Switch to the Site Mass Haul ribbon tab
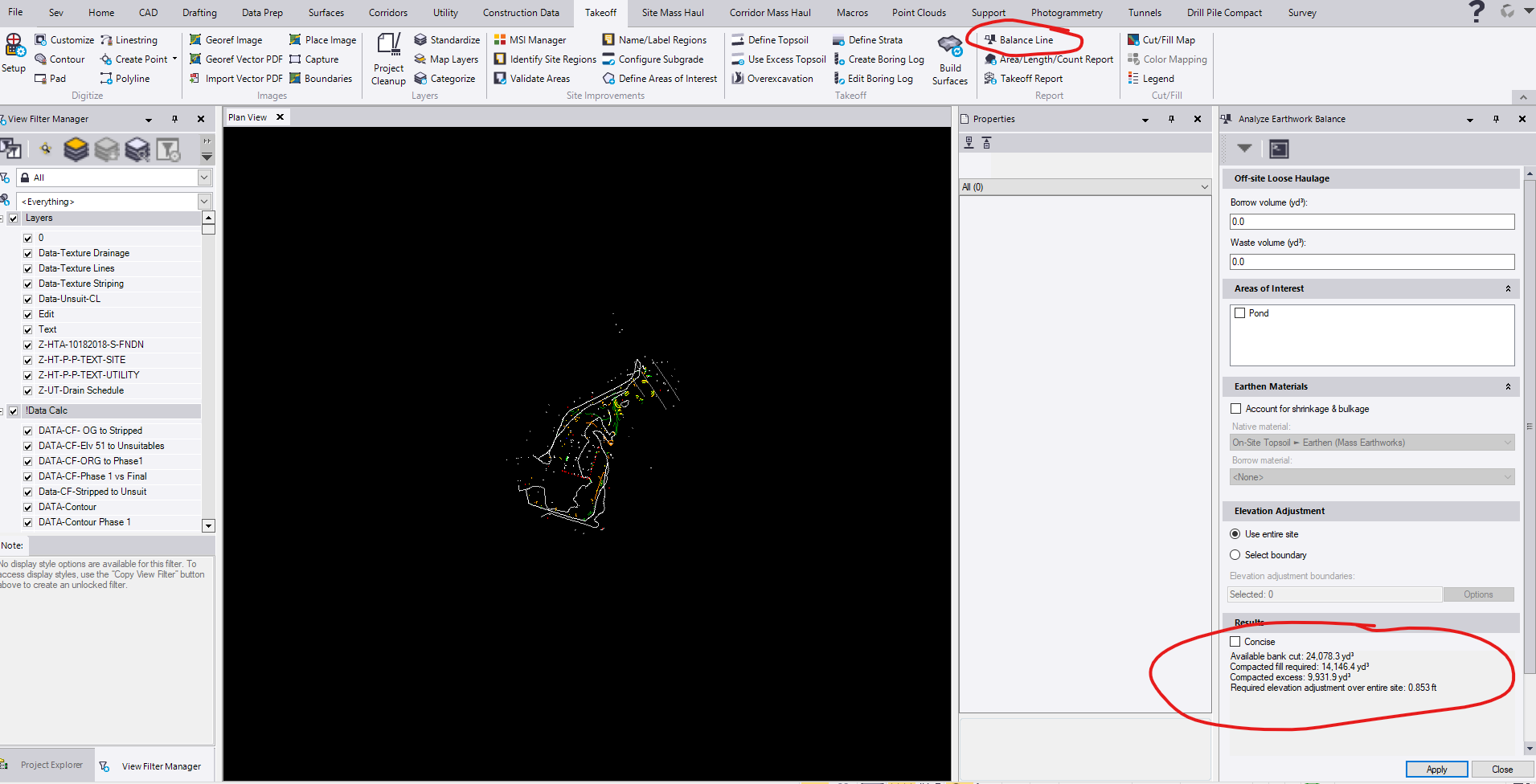Image resolution: width=1536 pixels, height=784 pixels. (672, 12)
